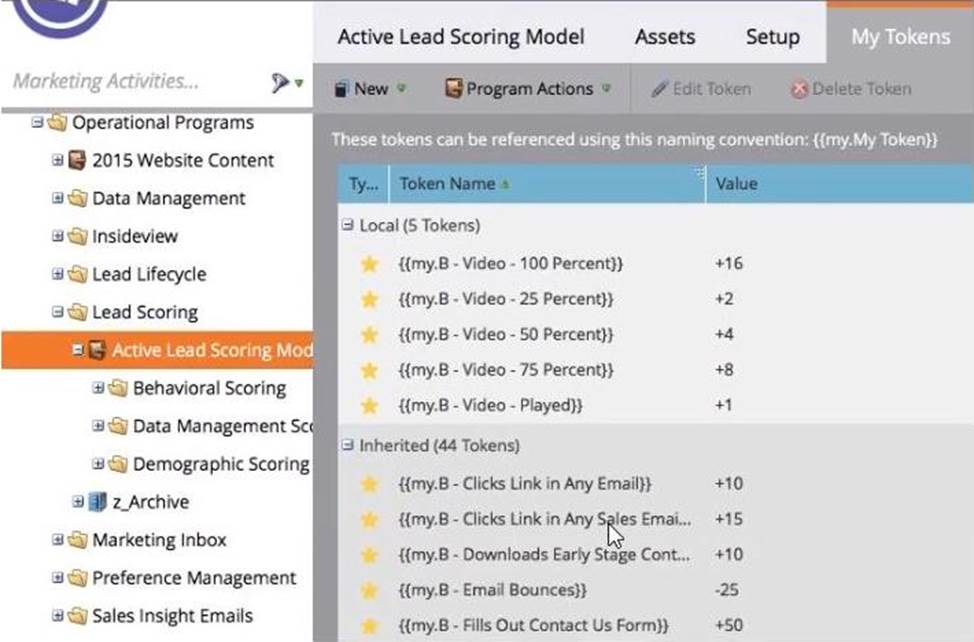
Task: Click the Marketing Inbox folder icon
Action: coord(77,540)
